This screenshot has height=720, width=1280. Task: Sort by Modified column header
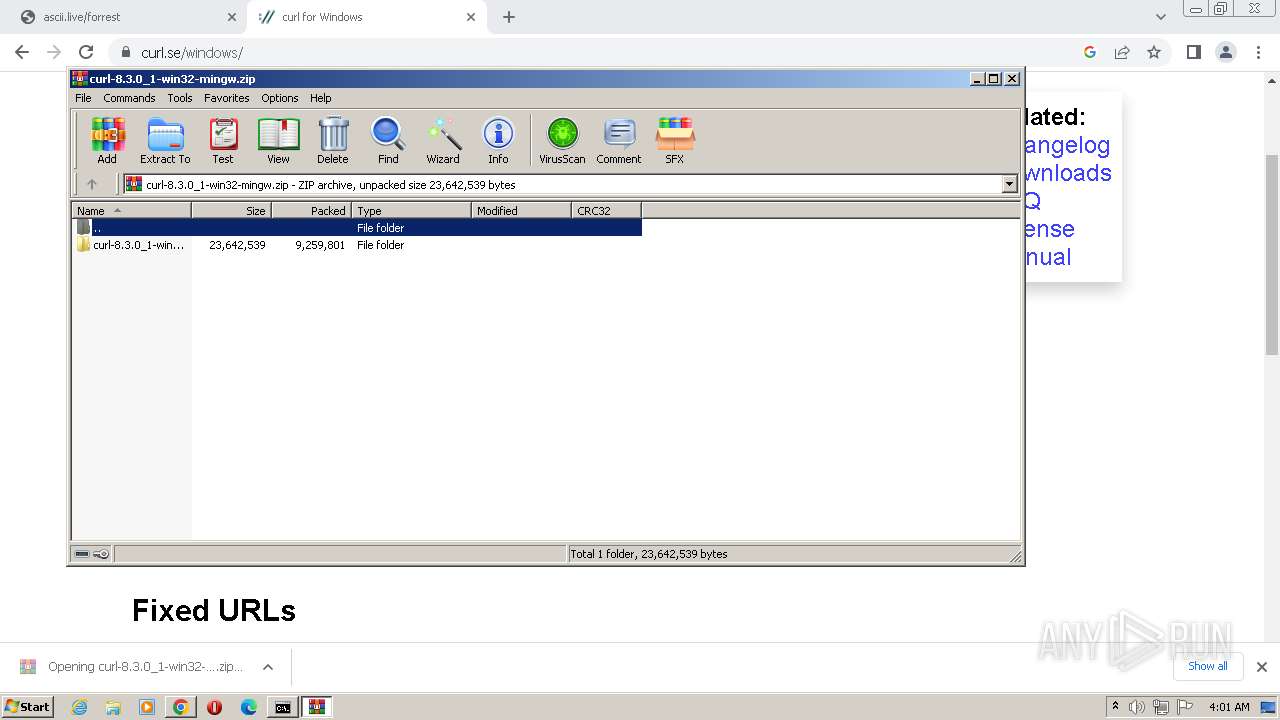click(x=521, y=210)
